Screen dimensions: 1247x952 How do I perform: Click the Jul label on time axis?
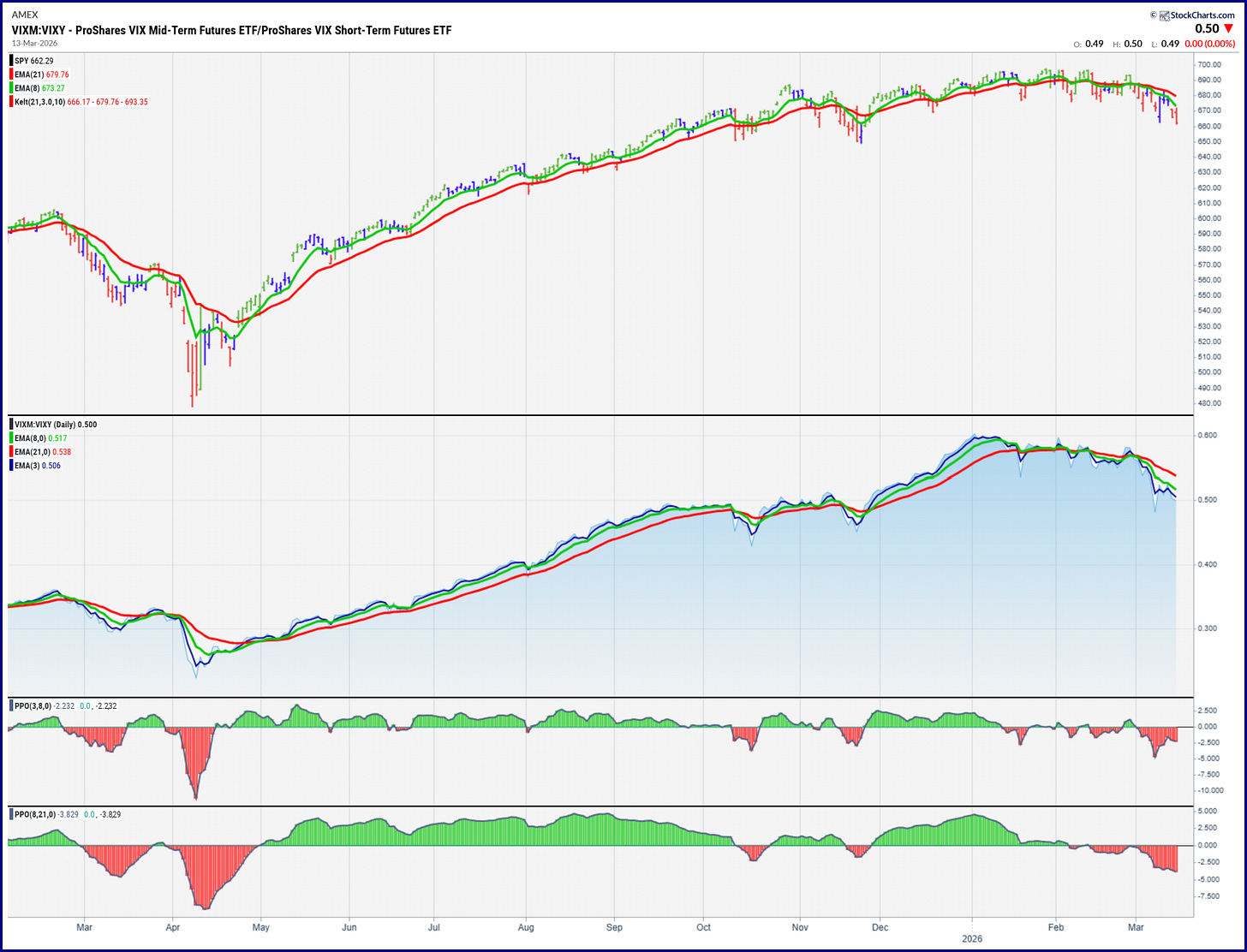[434, 927]
